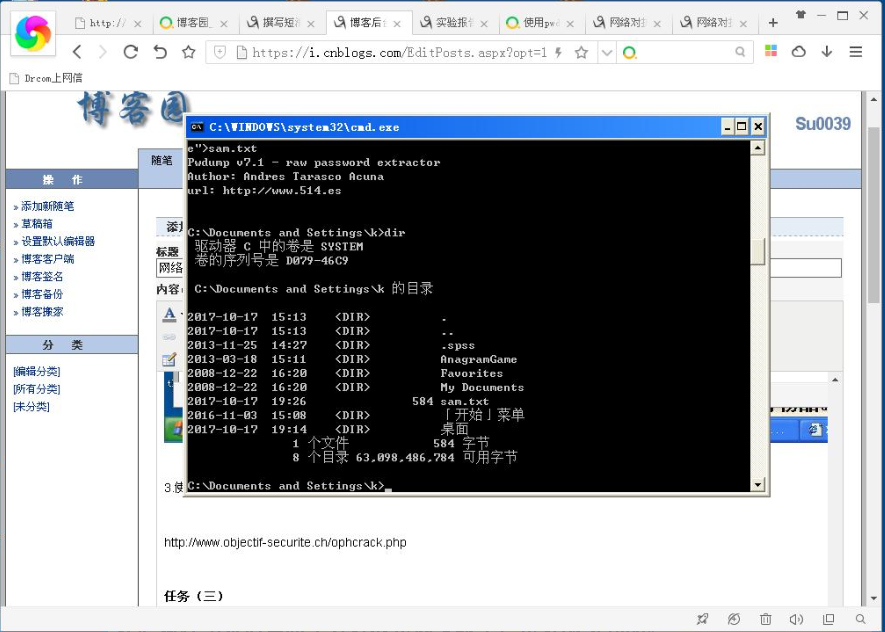Click the search magnifier icon

[740, 52]
